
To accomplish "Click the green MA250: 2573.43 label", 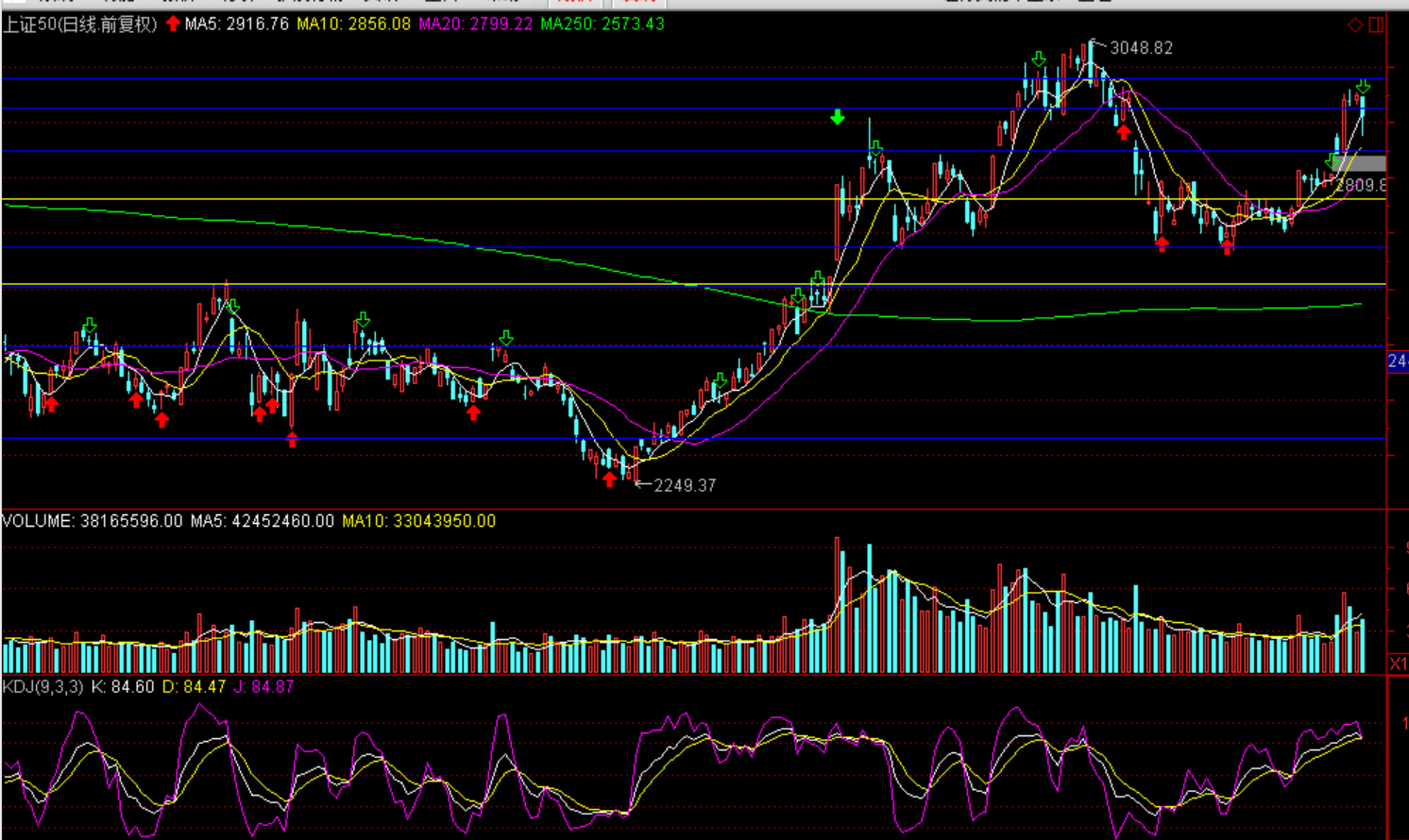I will coord(602,25).
